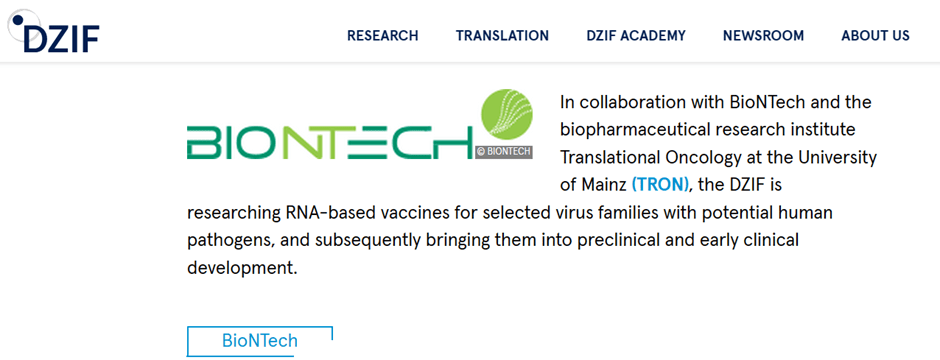
Task: Open the RESEARCH menu
Action: 382,36
